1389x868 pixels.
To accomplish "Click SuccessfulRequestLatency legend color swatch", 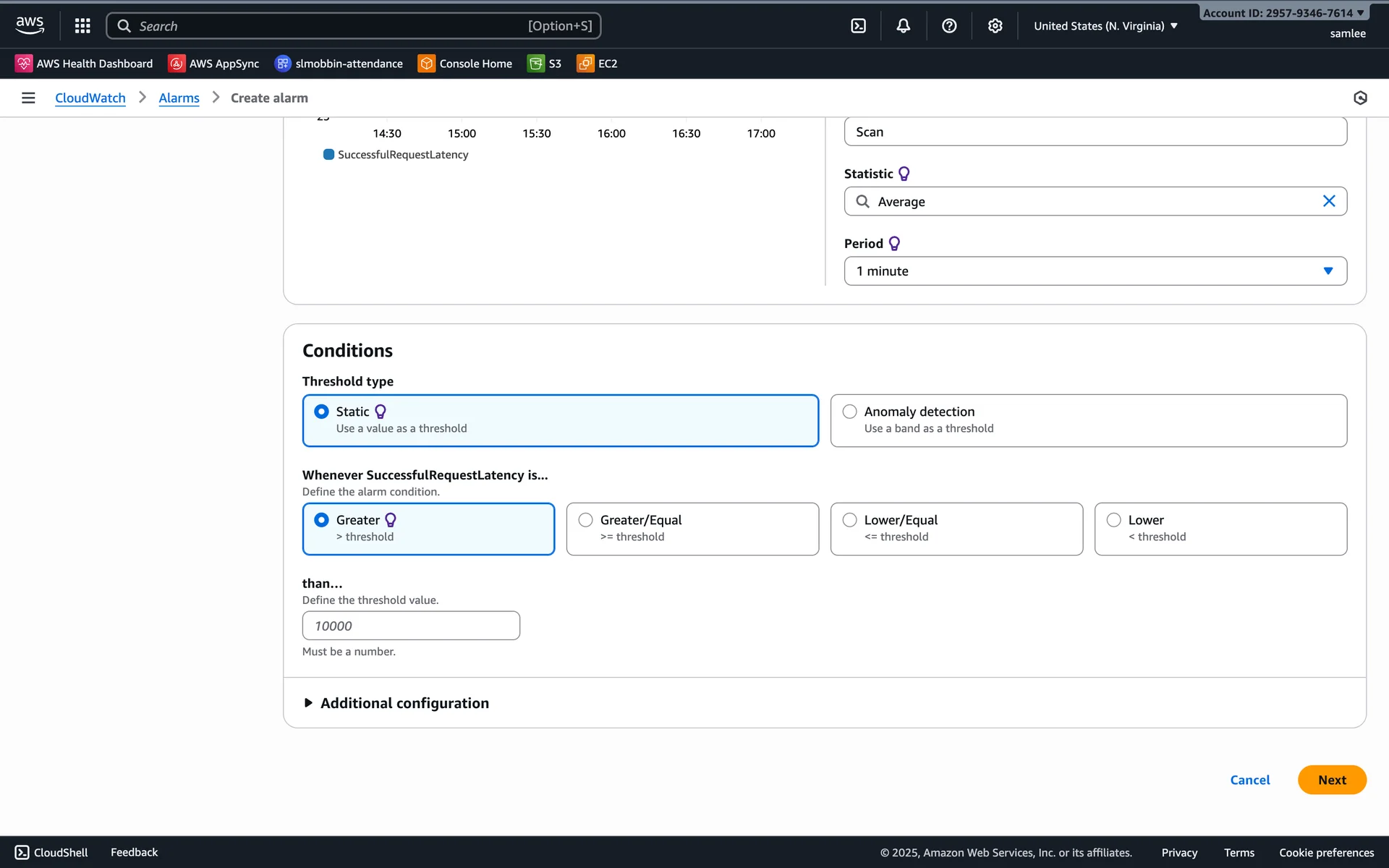I will [328, 155].
